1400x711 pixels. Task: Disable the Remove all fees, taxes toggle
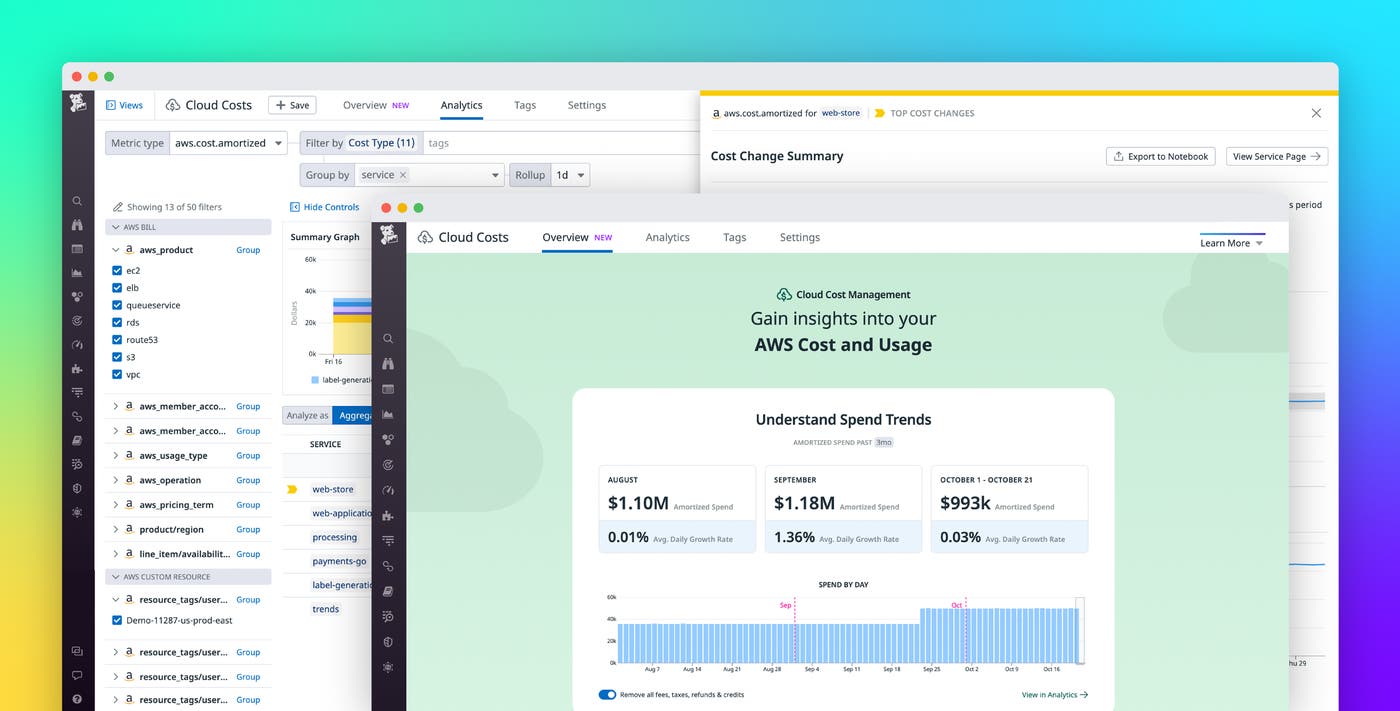[606, 693]
